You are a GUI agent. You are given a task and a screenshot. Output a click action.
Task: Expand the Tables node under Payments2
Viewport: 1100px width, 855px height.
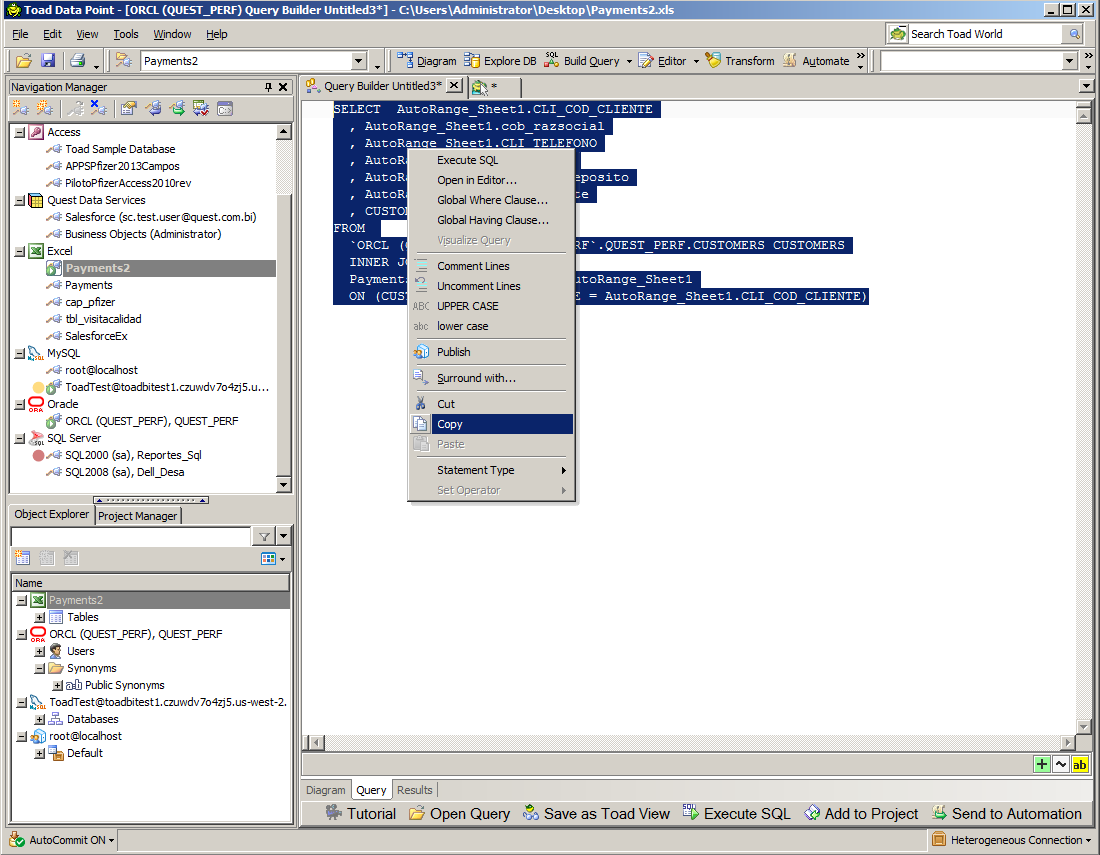coord(40,618)
